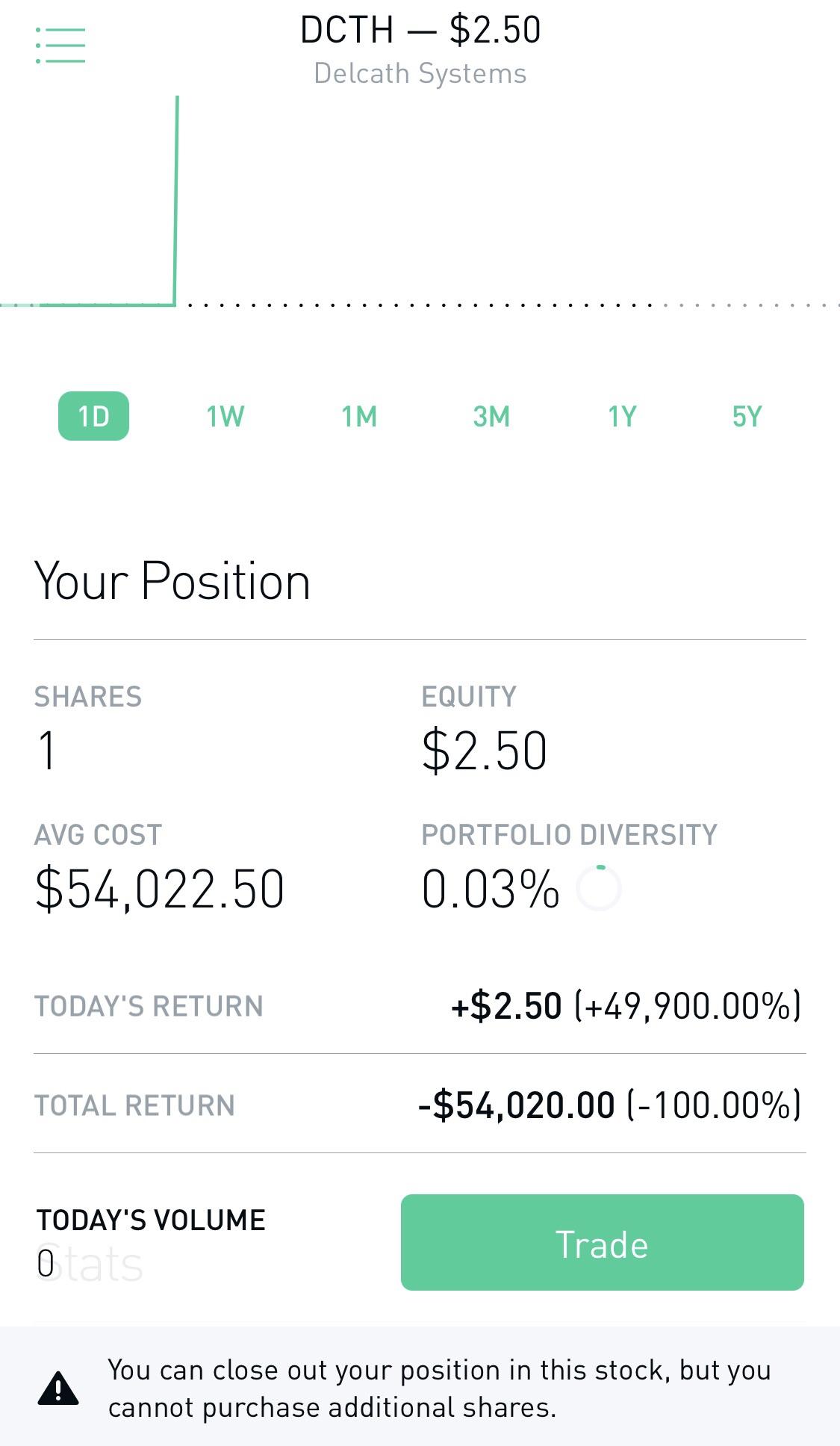This screenshot has width=840, height=1446.
Task: Show the 3M chart range
Action: pos(491,416)
